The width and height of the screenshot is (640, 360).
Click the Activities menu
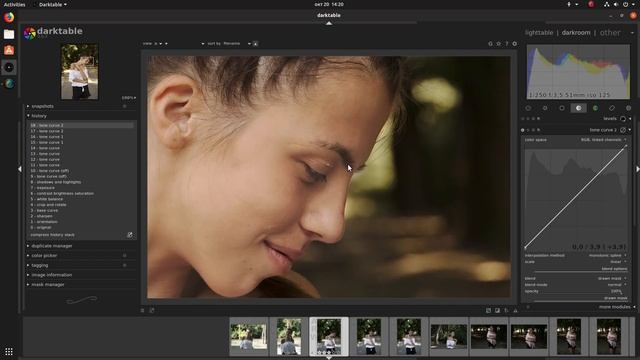[x=14, y=4]
